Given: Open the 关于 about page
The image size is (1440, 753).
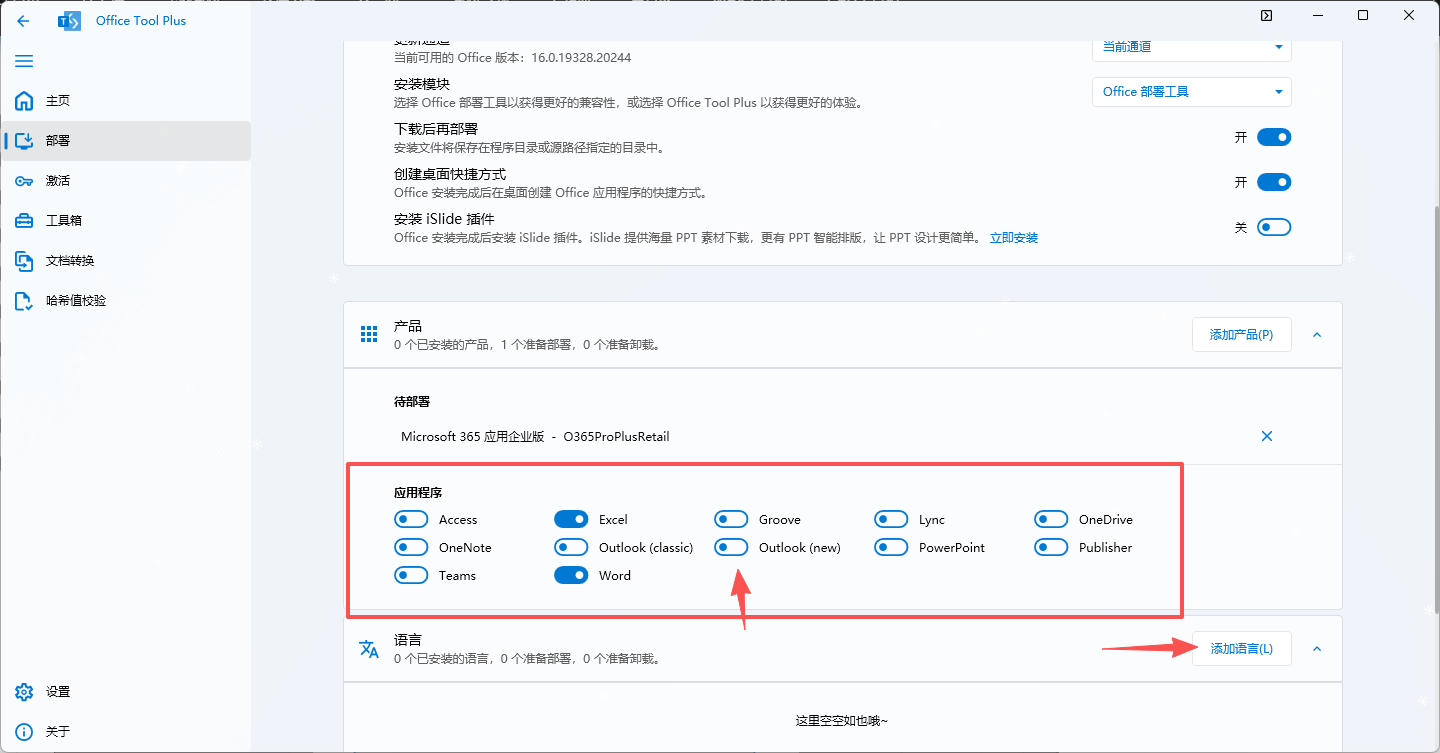Looking at the screenshot, I should 24,731.
